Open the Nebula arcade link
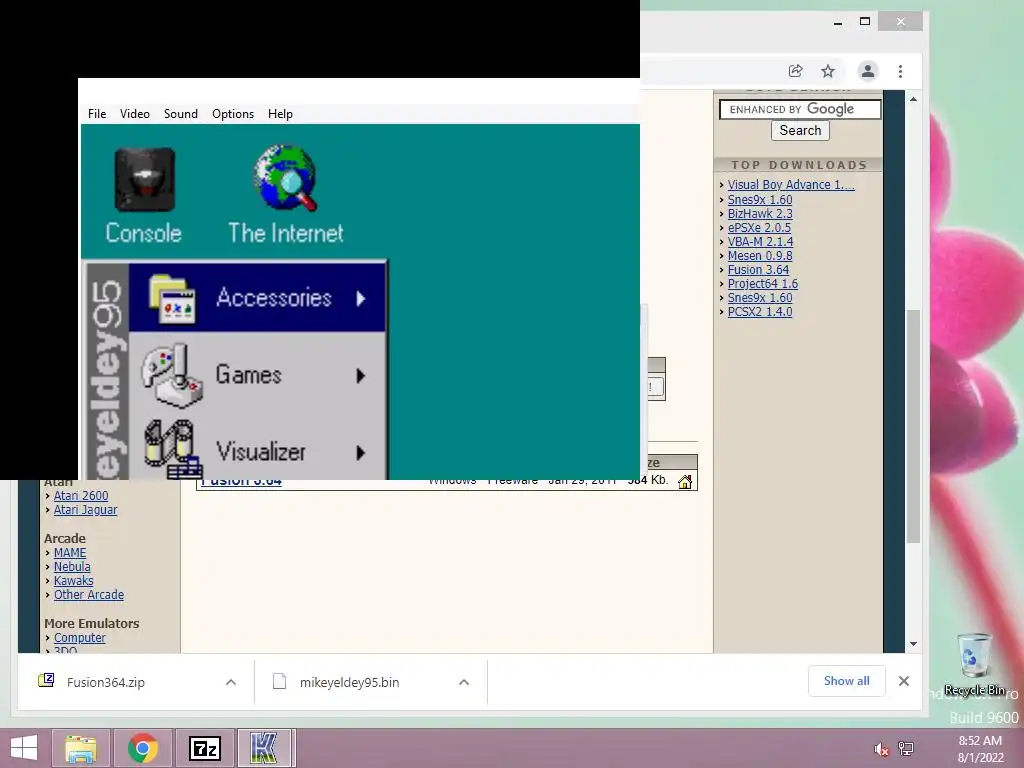Image resolution: width=1024 pixels, height=768 pixels. coord(72,567)
